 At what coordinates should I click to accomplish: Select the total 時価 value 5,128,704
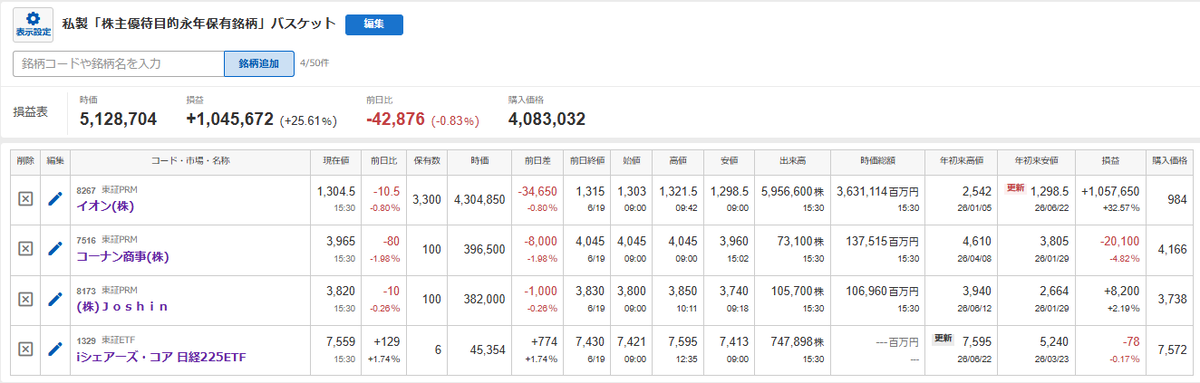click(x=118, y=119)
